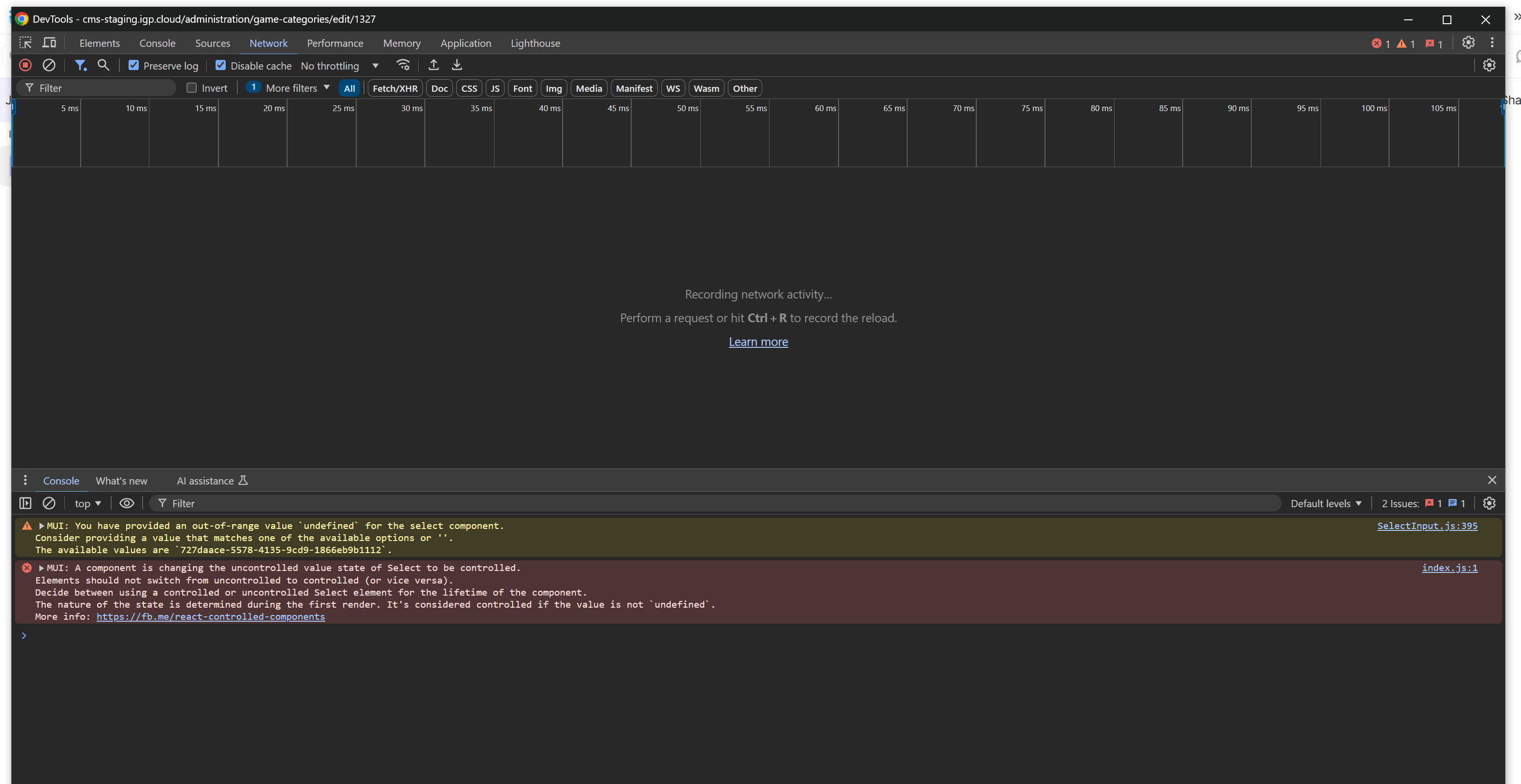Switch to the Performance tab
Image resolution: width=1521 pixels, height=784 pixels.
pyautogui.click(x=335, y=43)
